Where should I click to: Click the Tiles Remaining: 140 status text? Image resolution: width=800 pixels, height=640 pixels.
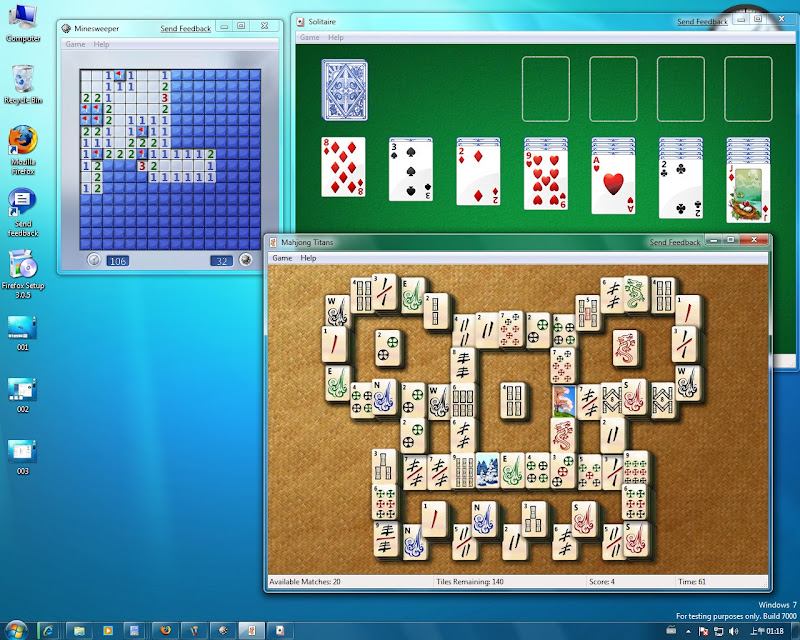(470, 582)
